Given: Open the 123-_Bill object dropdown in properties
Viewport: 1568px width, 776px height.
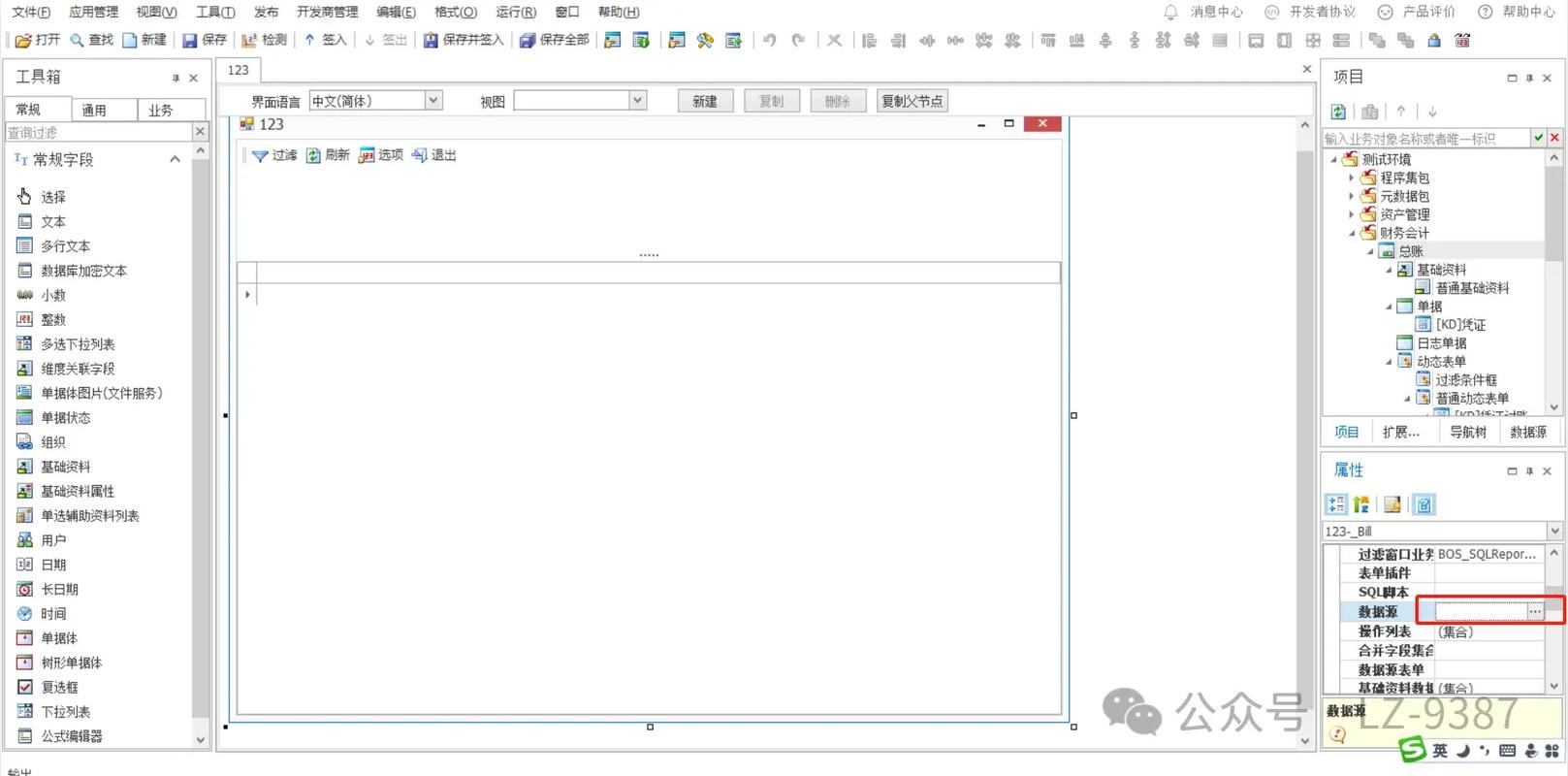Looking at the screenshot, I should tap(1554, 532).
